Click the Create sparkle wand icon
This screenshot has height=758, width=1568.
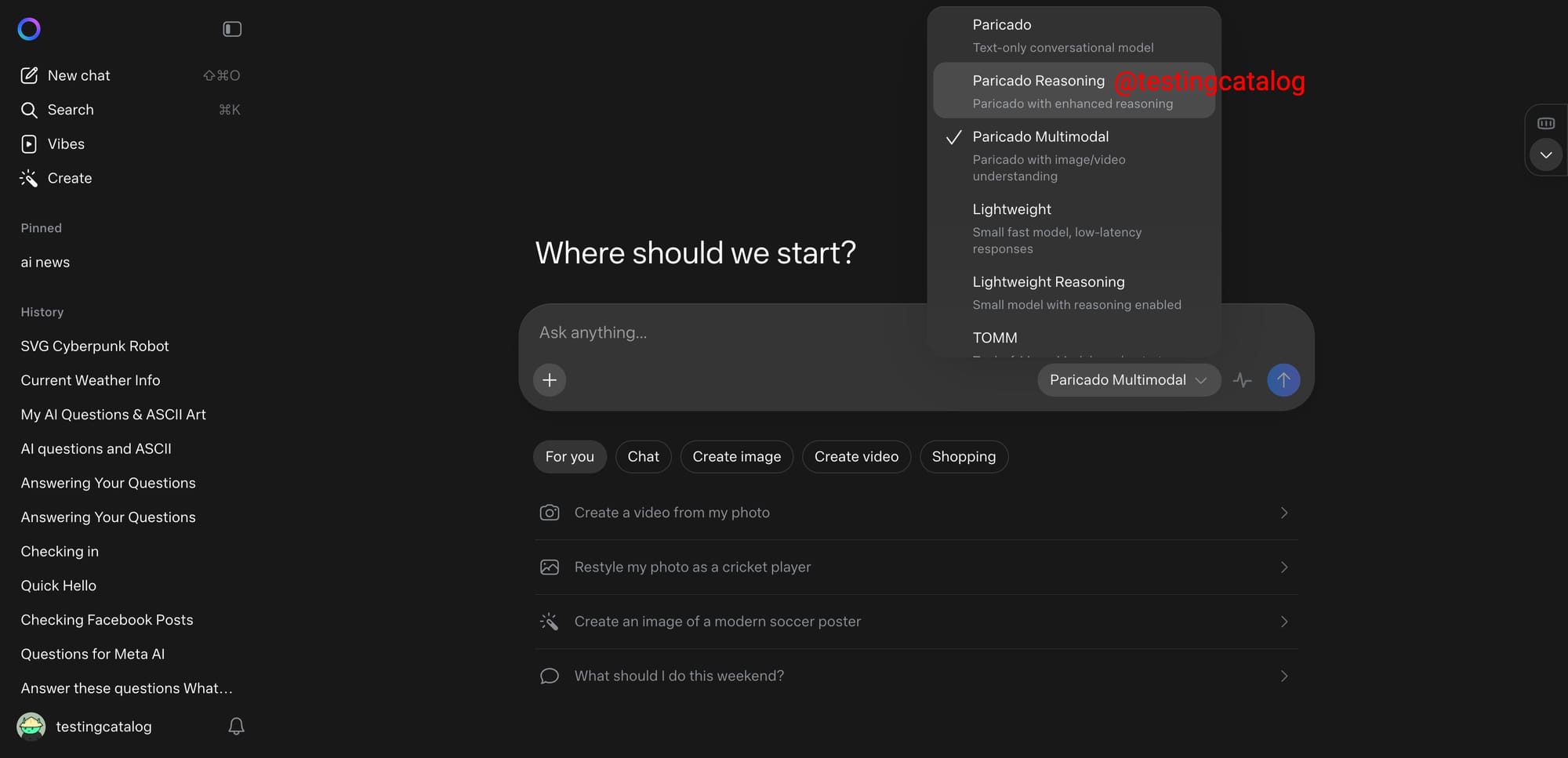[x=29, y=179]
